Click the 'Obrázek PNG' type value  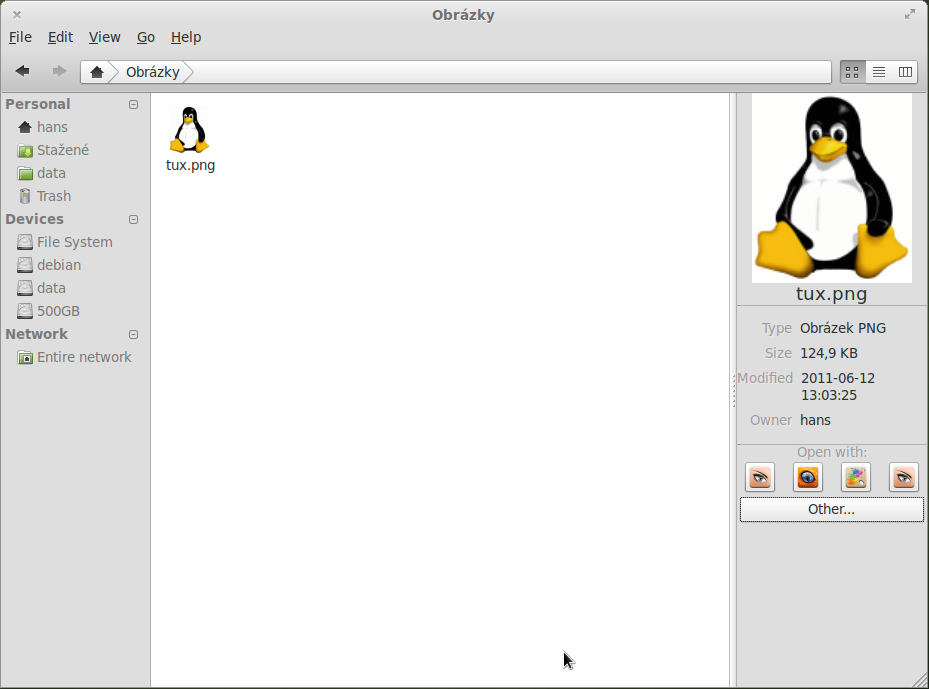point(843,328)
